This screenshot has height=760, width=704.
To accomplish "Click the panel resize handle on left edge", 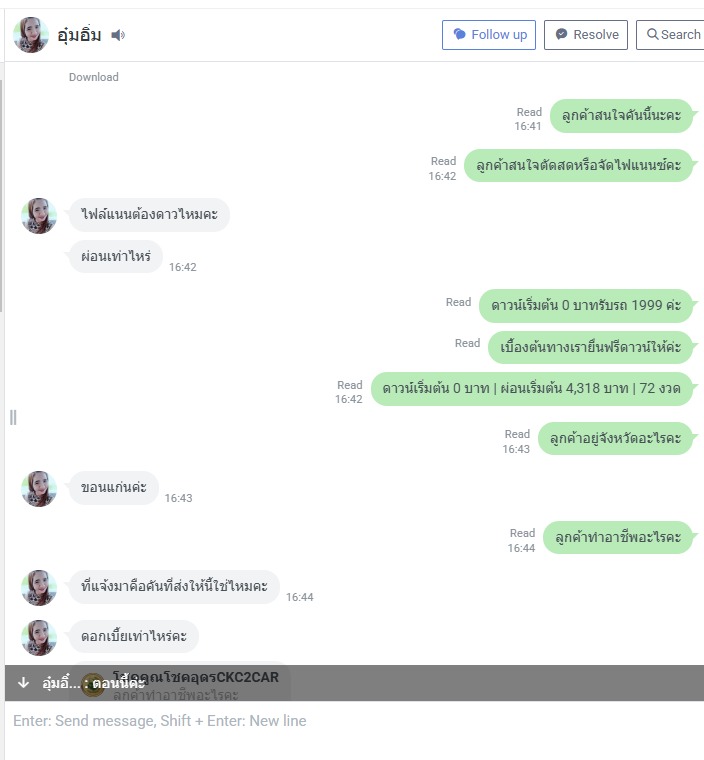I will point(13,417).
